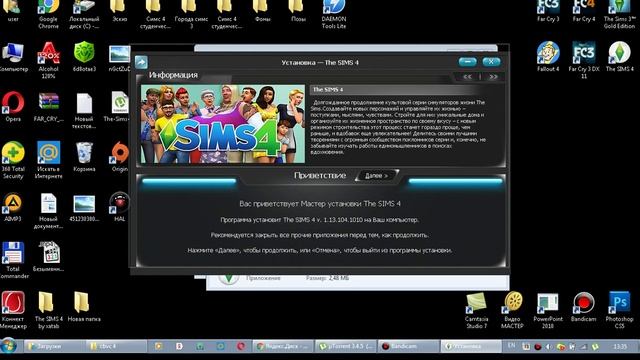
Task: Open the Far Cry 3 DX 11 shortcut
Action: point(584,60)
